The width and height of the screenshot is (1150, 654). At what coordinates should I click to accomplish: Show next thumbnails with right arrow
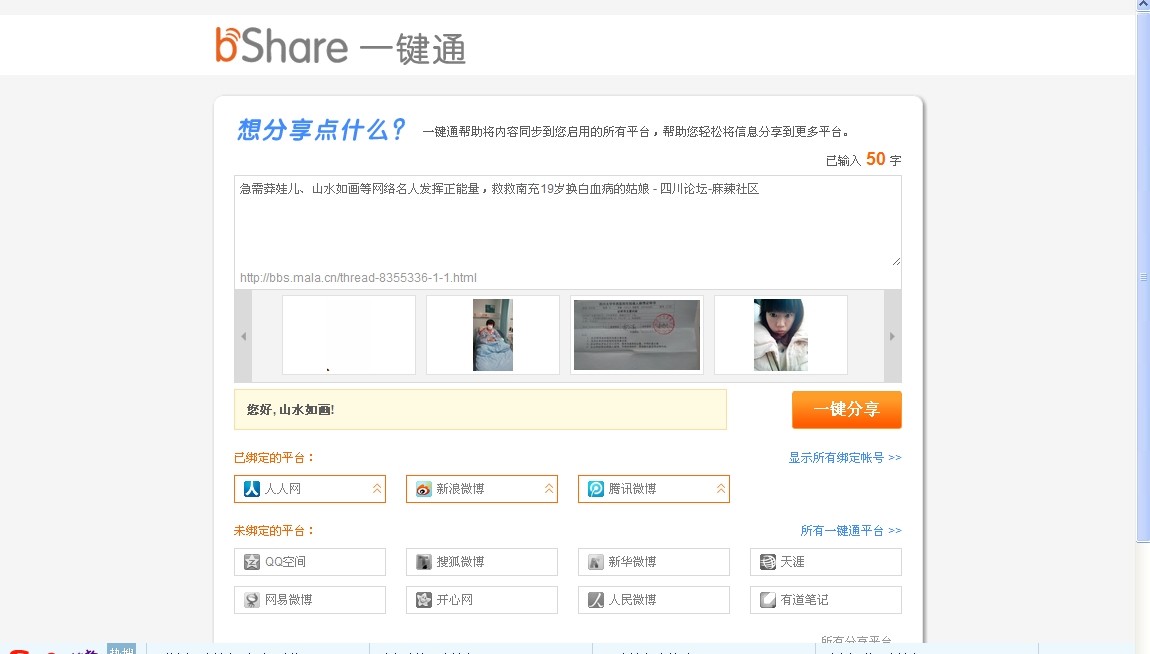pyautogui.click(x=893, y=336)
